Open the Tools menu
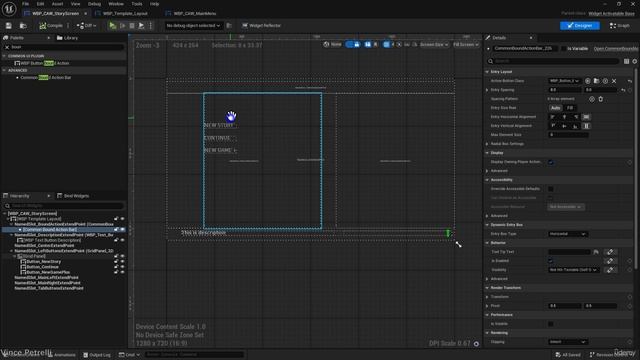 pos(137,4)
